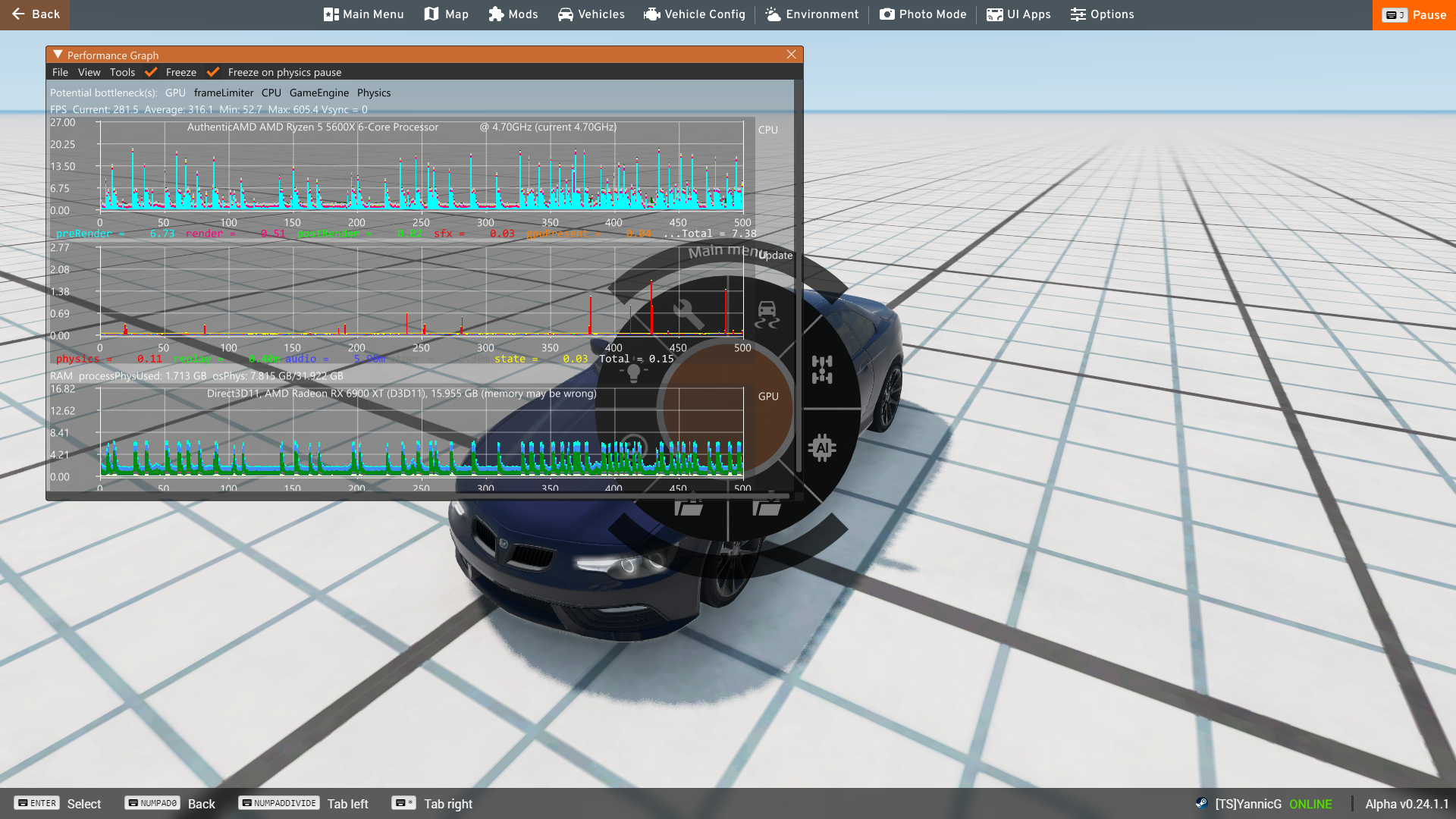The width and height of the screenshot is (1456, 819).
Task: Open Mods puzzle-piece menu
Action: (513, 14)
